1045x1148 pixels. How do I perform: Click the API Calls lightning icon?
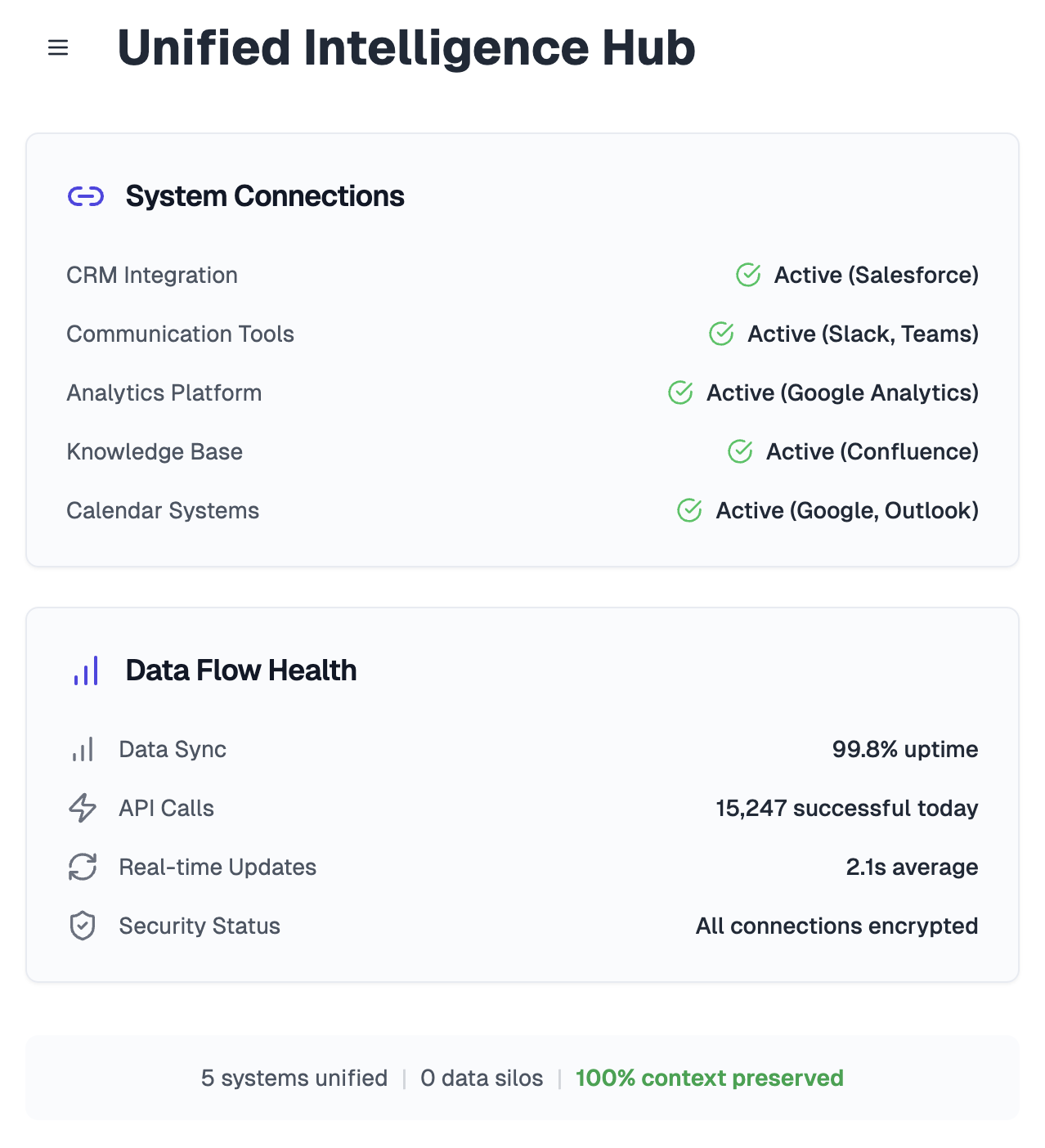coord(83,808)
